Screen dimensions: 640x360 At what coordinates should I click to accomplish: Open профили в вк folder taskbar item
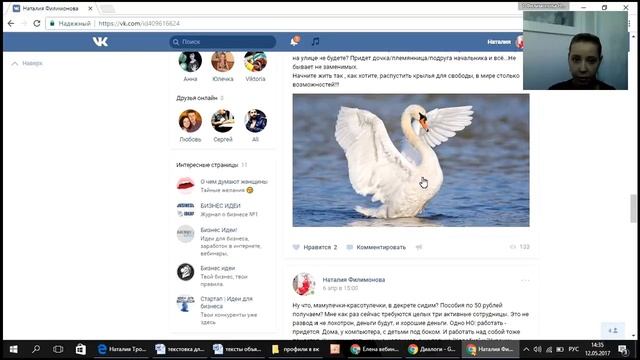click(296, 349)
